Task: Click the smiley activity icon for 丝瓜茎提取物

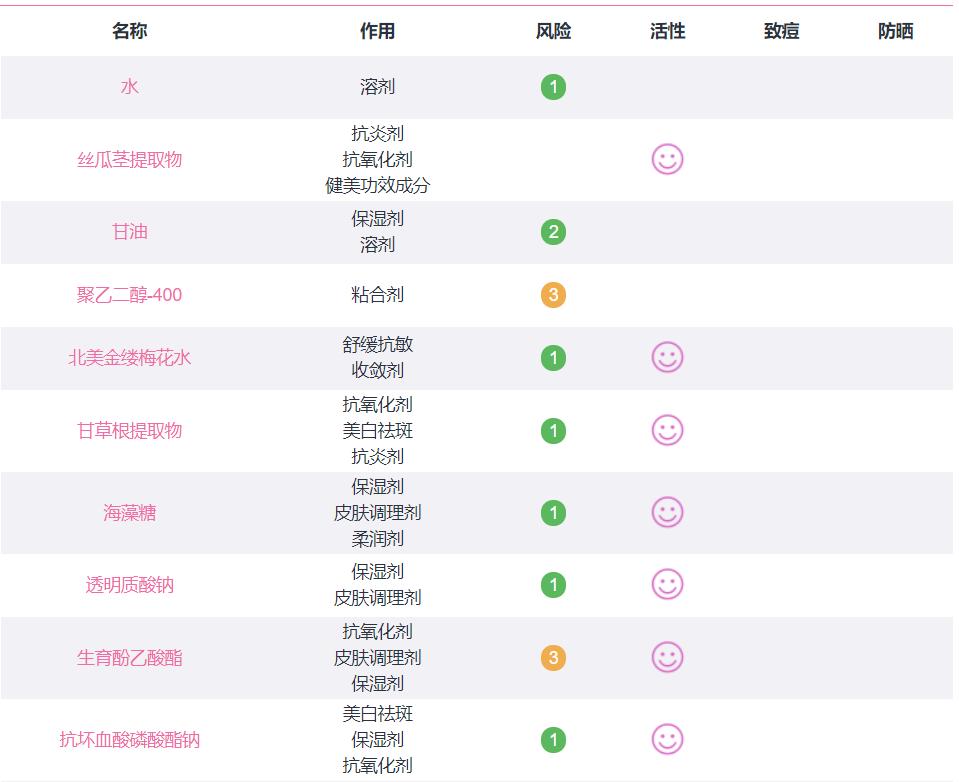Action: click(666, 160)
